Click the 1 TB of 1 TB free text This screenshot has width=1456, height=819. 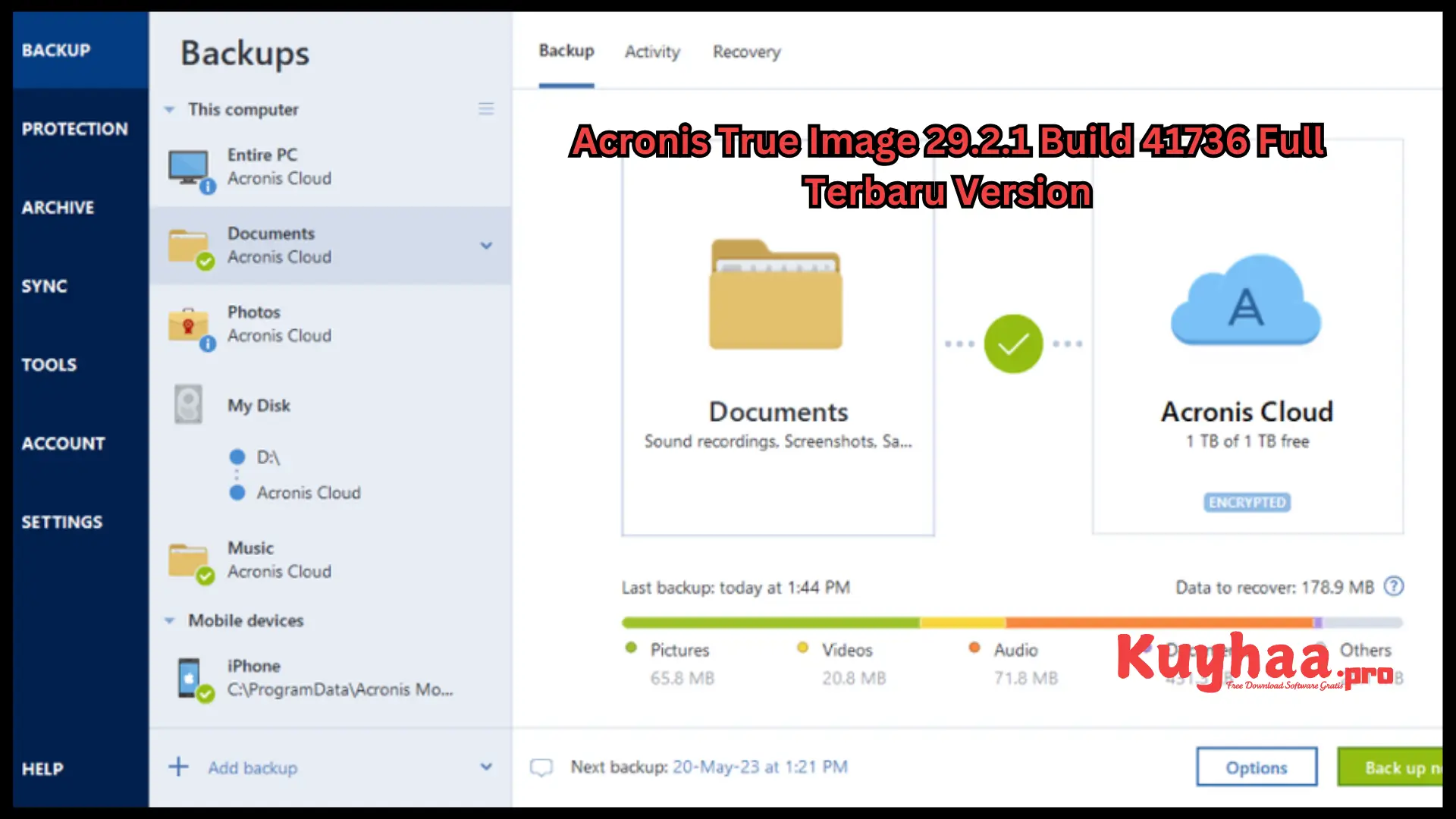[x=1247, y=441]
